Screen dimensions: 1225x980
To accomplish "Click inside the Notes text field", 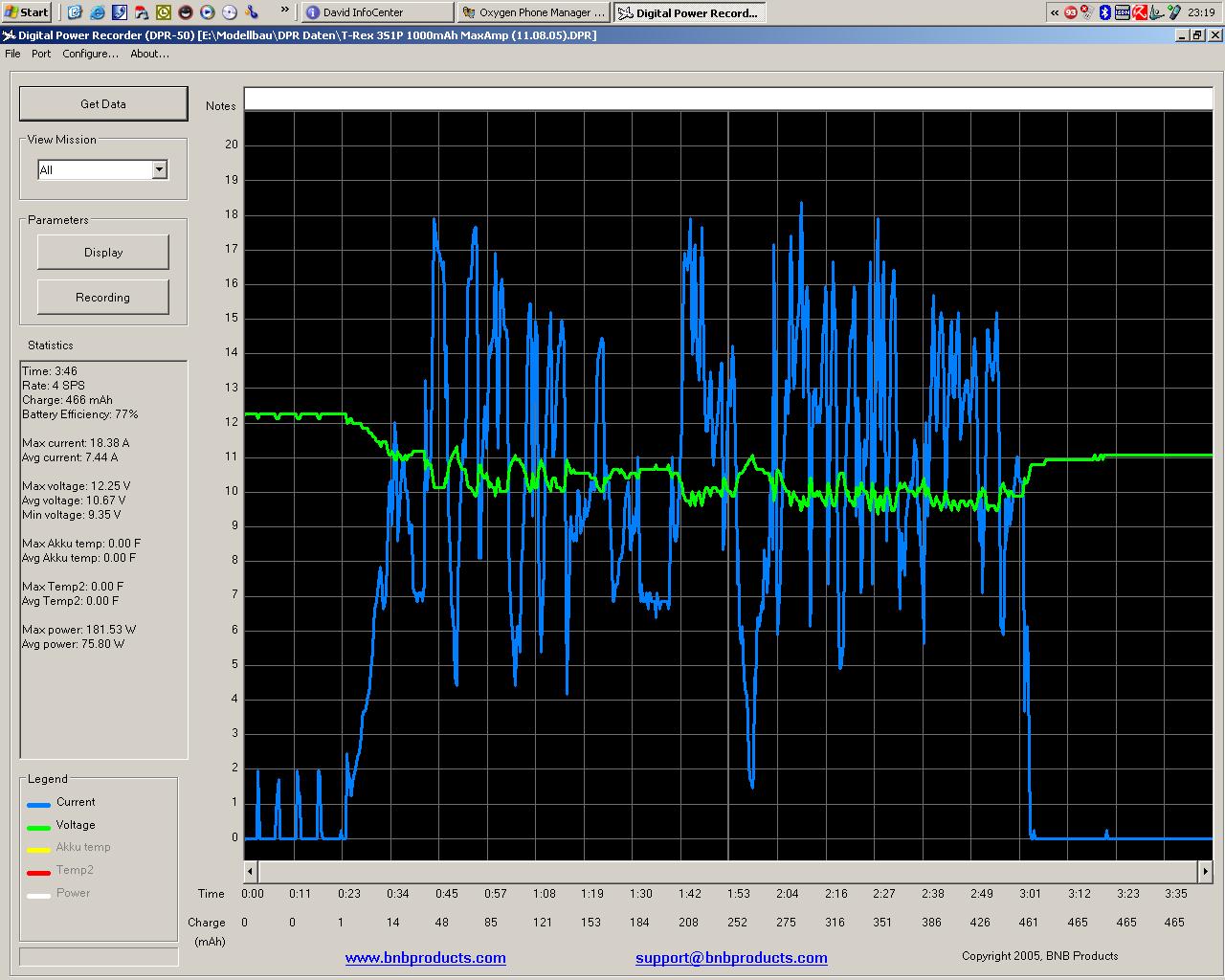I will click(729, 99).
